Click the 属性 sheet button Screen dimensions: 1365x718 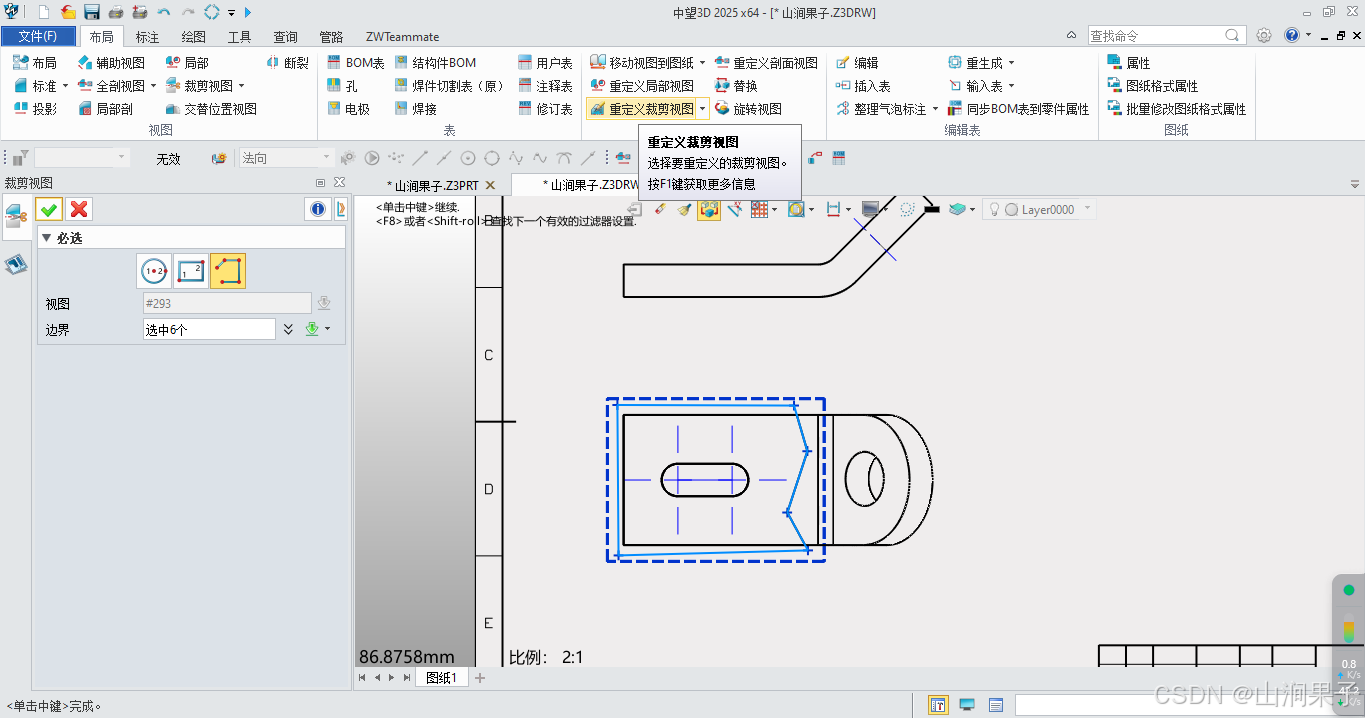pyautogui.click(x=1129, y=62)
